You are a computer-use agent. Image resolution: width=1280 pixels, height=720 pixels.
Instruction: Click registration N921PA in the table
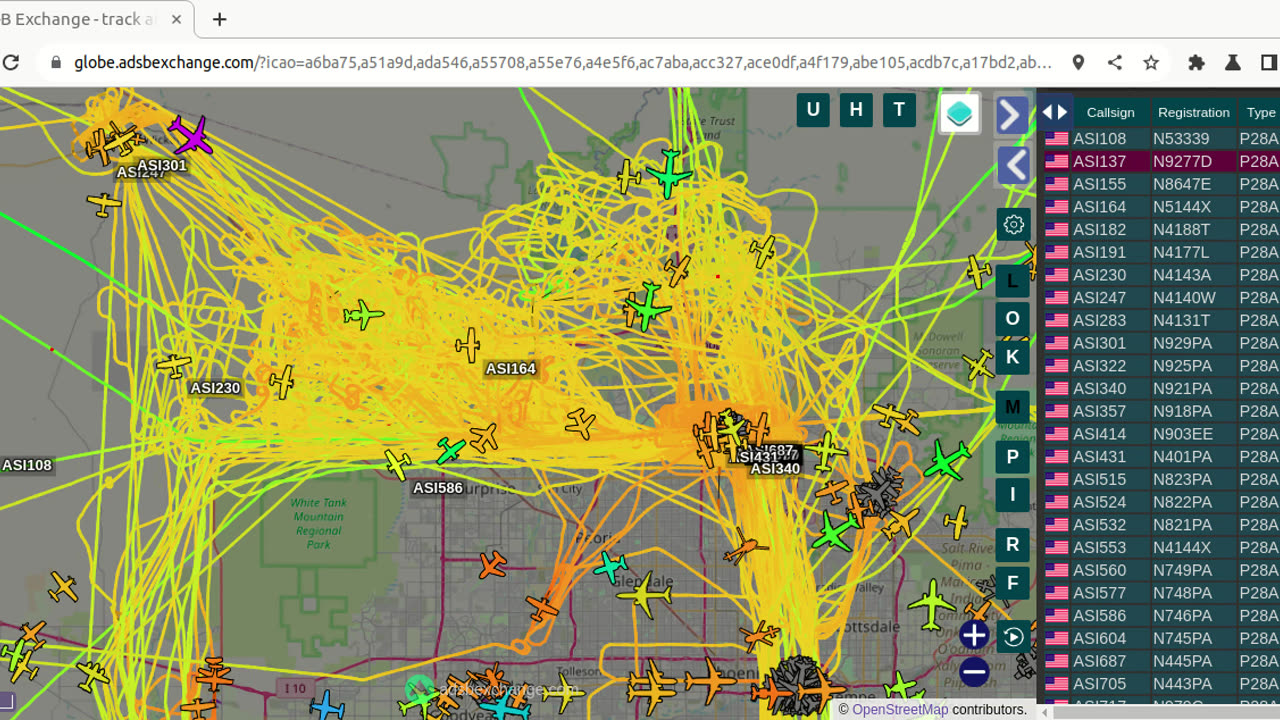coord(1182,388)
